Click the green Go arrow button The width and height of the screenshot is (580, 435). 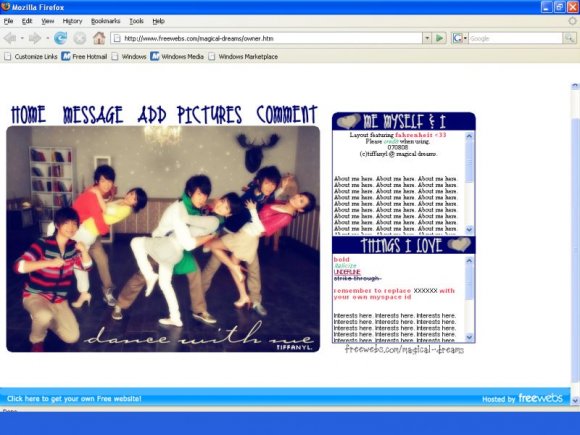(x=439, y=38)
